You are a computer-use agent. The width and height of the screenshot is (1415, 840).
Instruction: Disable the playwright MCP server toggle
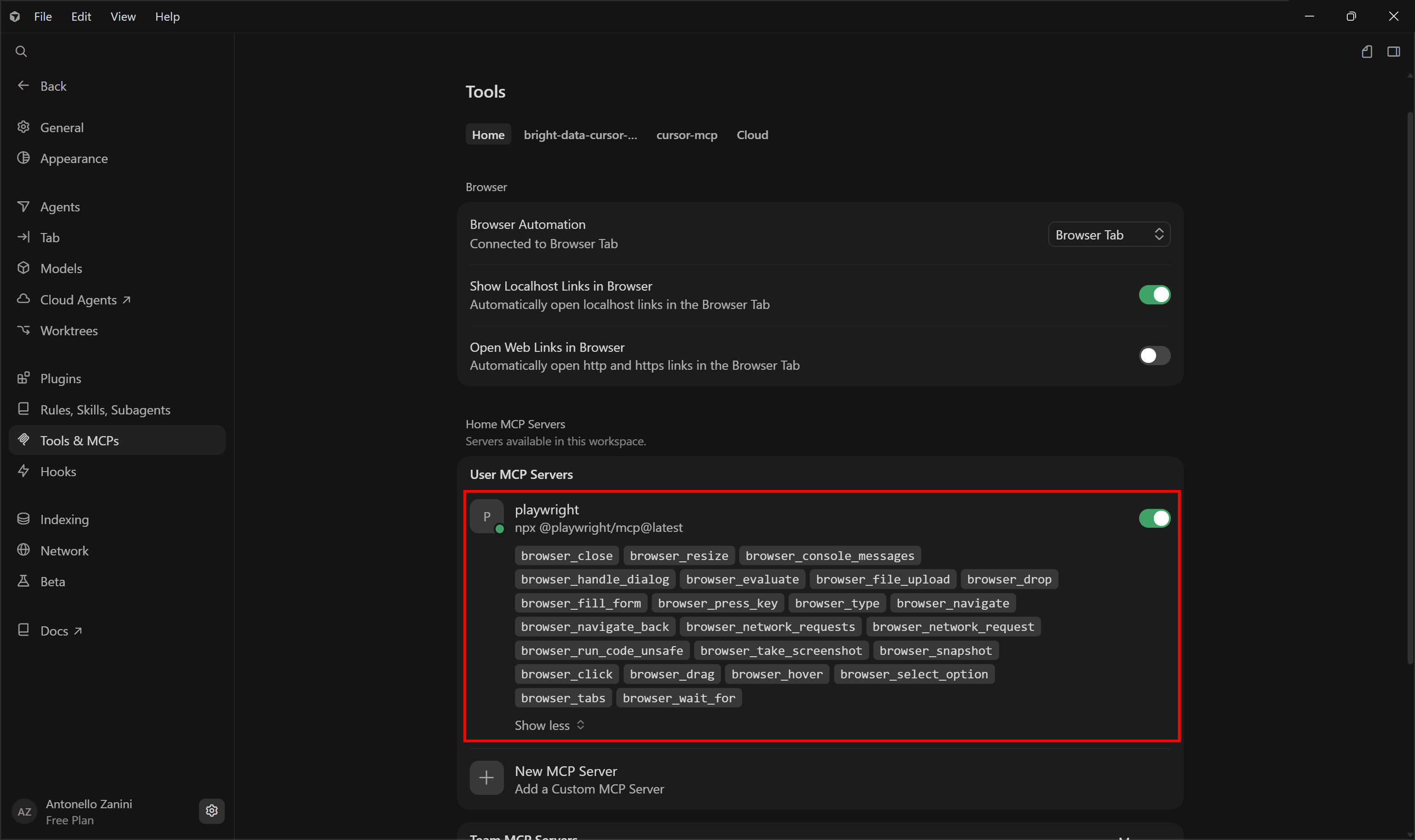pyautogui.click(x=1154, y=519)
